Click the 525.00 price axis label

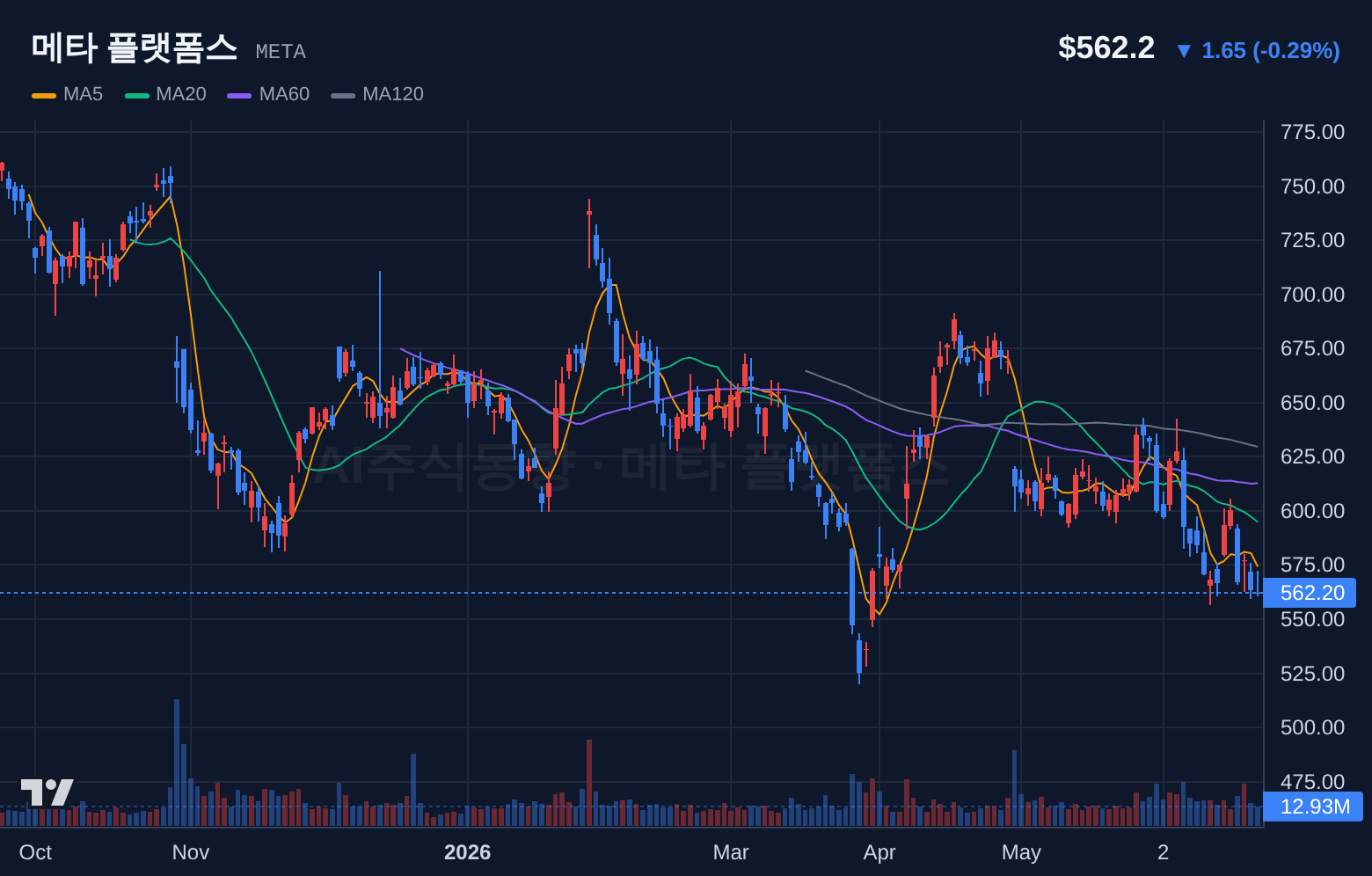1312,674
